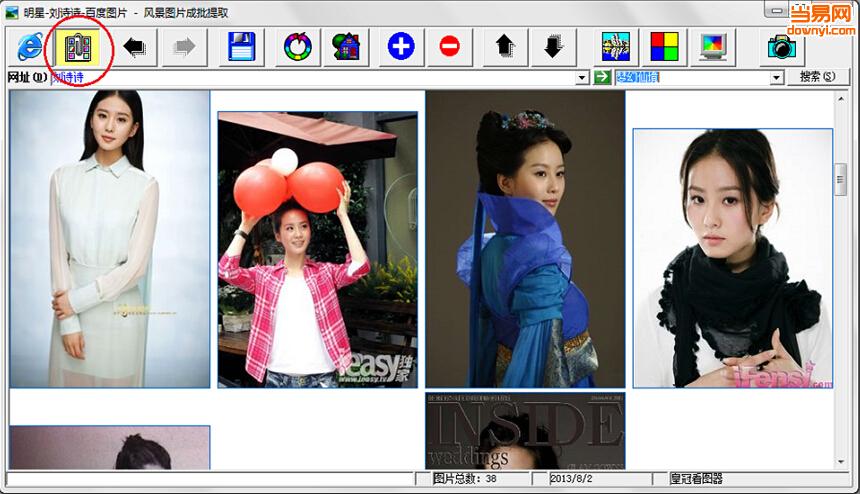Click into the 网址 address field
The width and height of the screenshot is (860, 494).
(300, 78)
